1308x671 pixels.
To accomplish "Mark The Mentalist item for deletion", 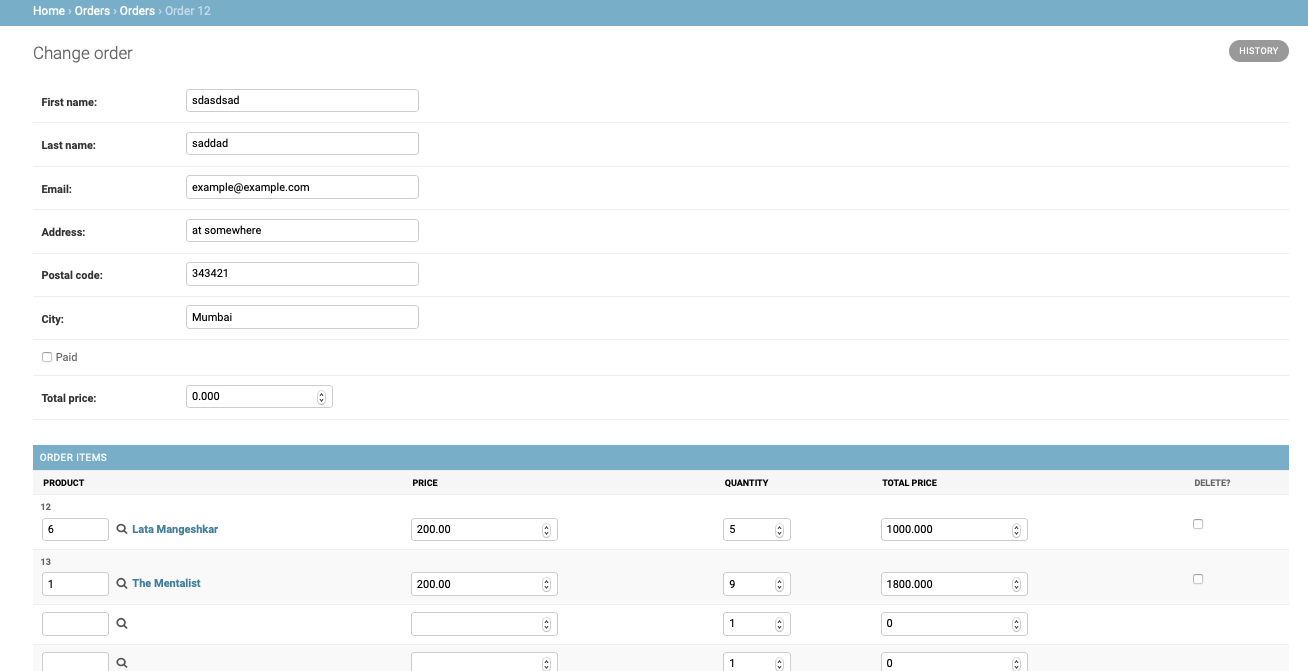I will click(1198, 579).
